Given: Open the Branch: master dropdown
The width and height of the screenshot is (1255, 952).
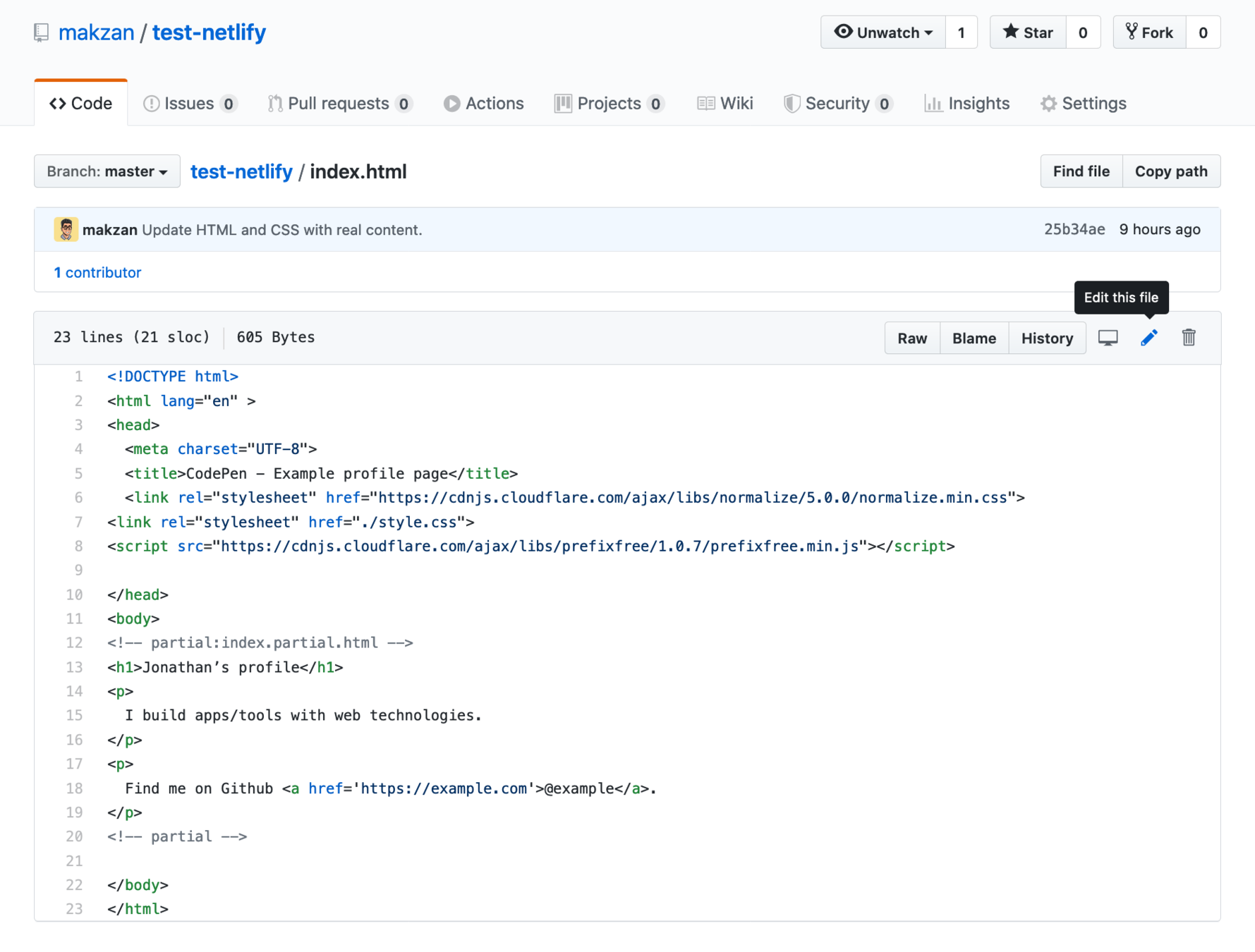Looking at the screenshot, I should coord(107,171).
